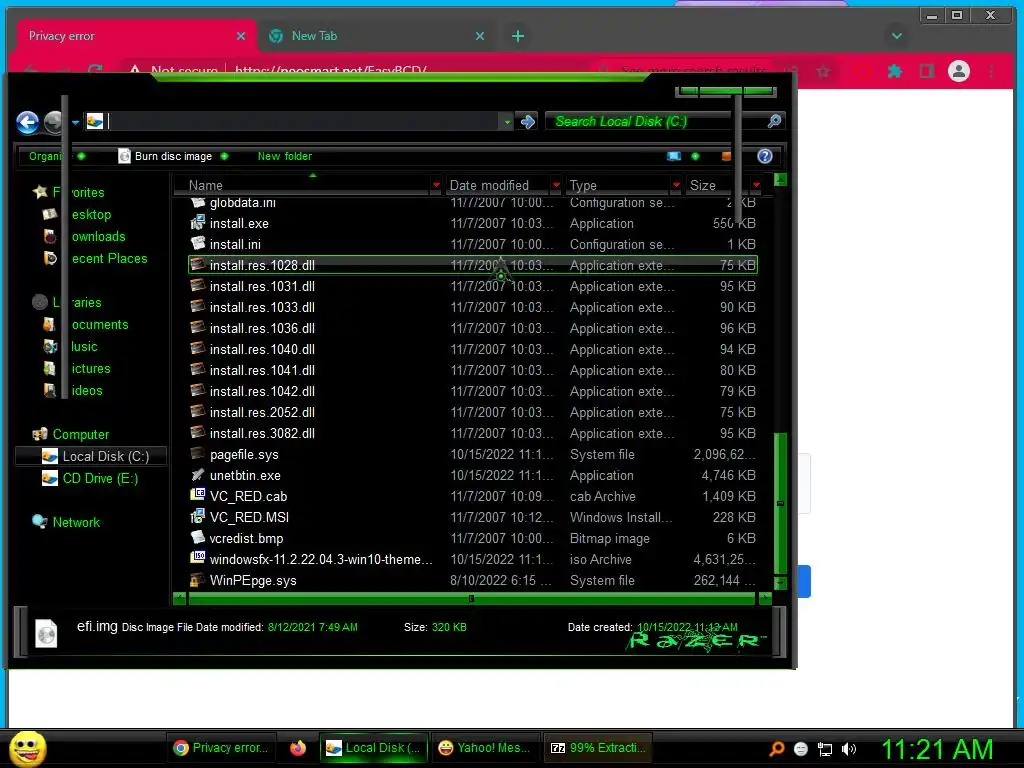Select file pagefile.sys
The width and height of the screenshot is (1024, 768).
coord(472,454)
